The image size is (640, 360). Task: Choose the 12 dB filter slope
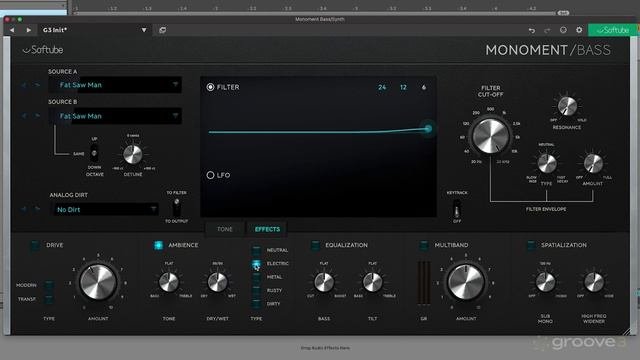pyautogui.click(x=403, y=87)
